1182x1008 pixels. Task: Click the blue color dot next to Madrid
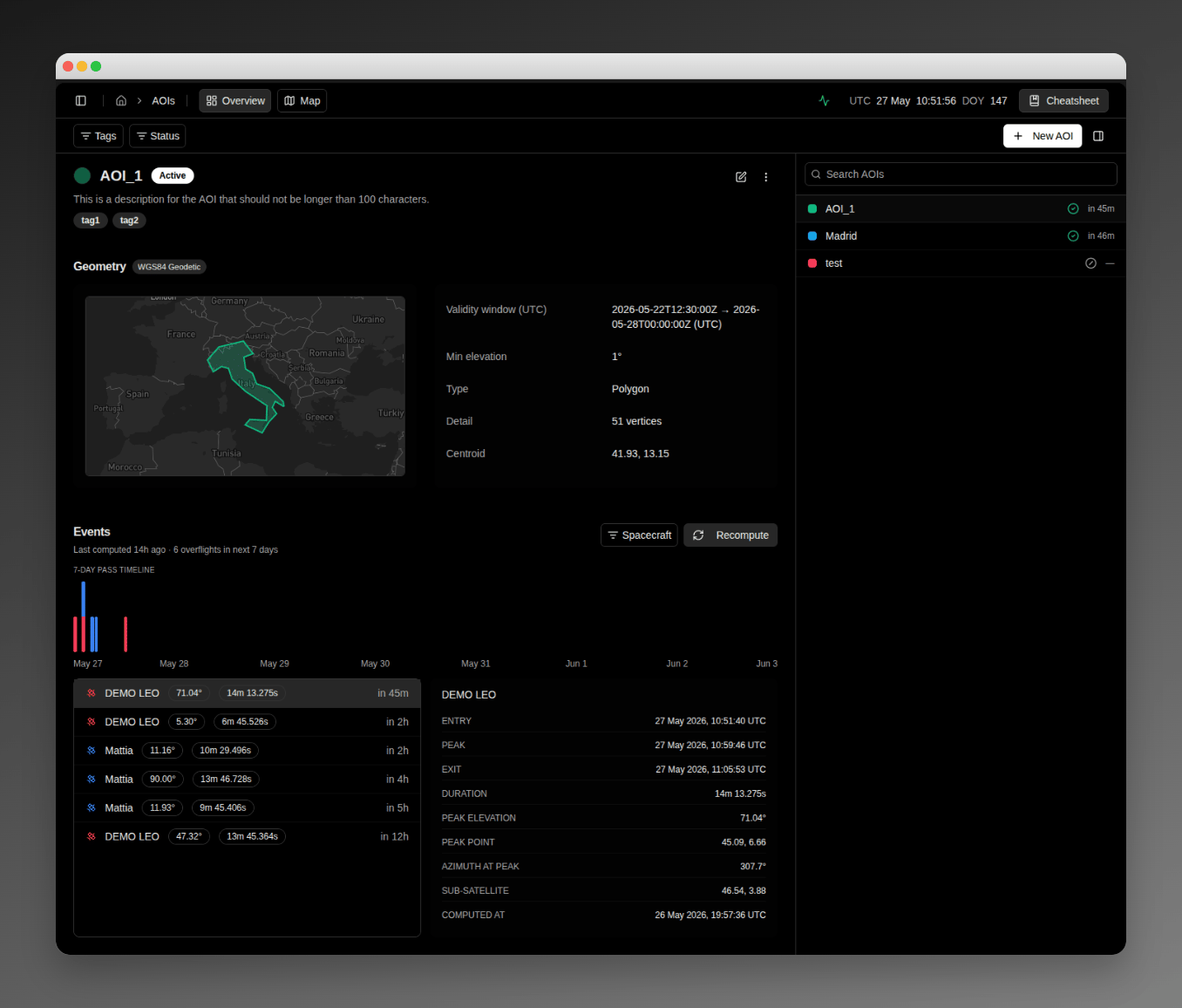pyautogui.click(x=812, y=236)
